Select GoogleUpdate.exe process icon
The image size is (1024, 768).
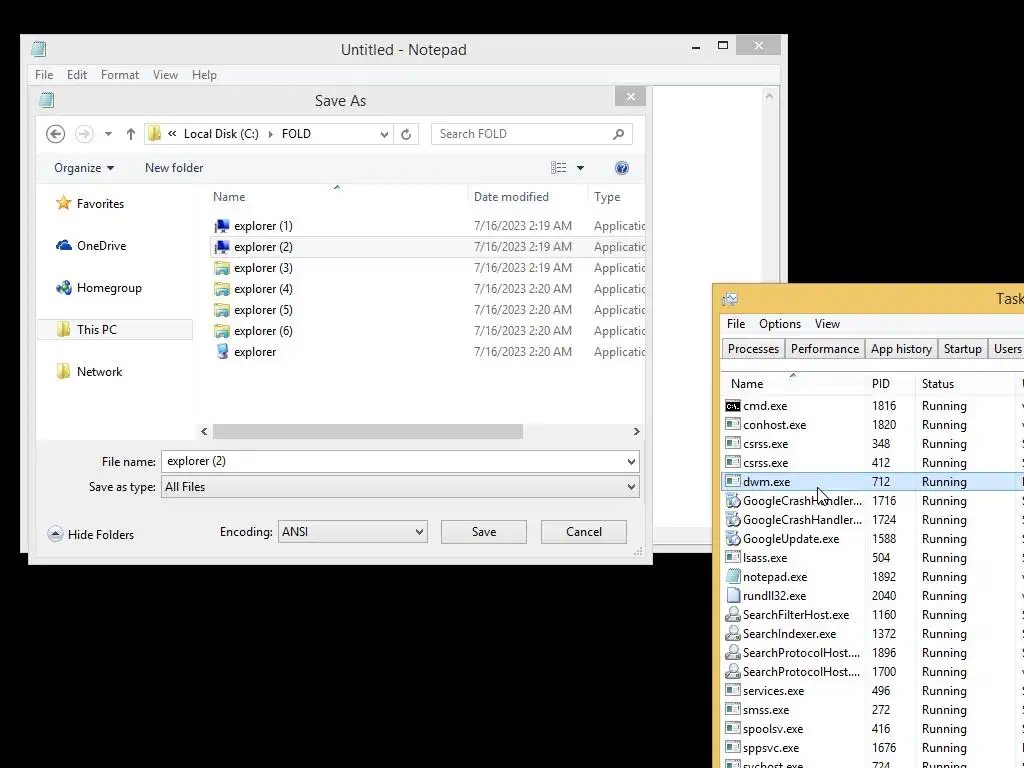pos(733,539)
